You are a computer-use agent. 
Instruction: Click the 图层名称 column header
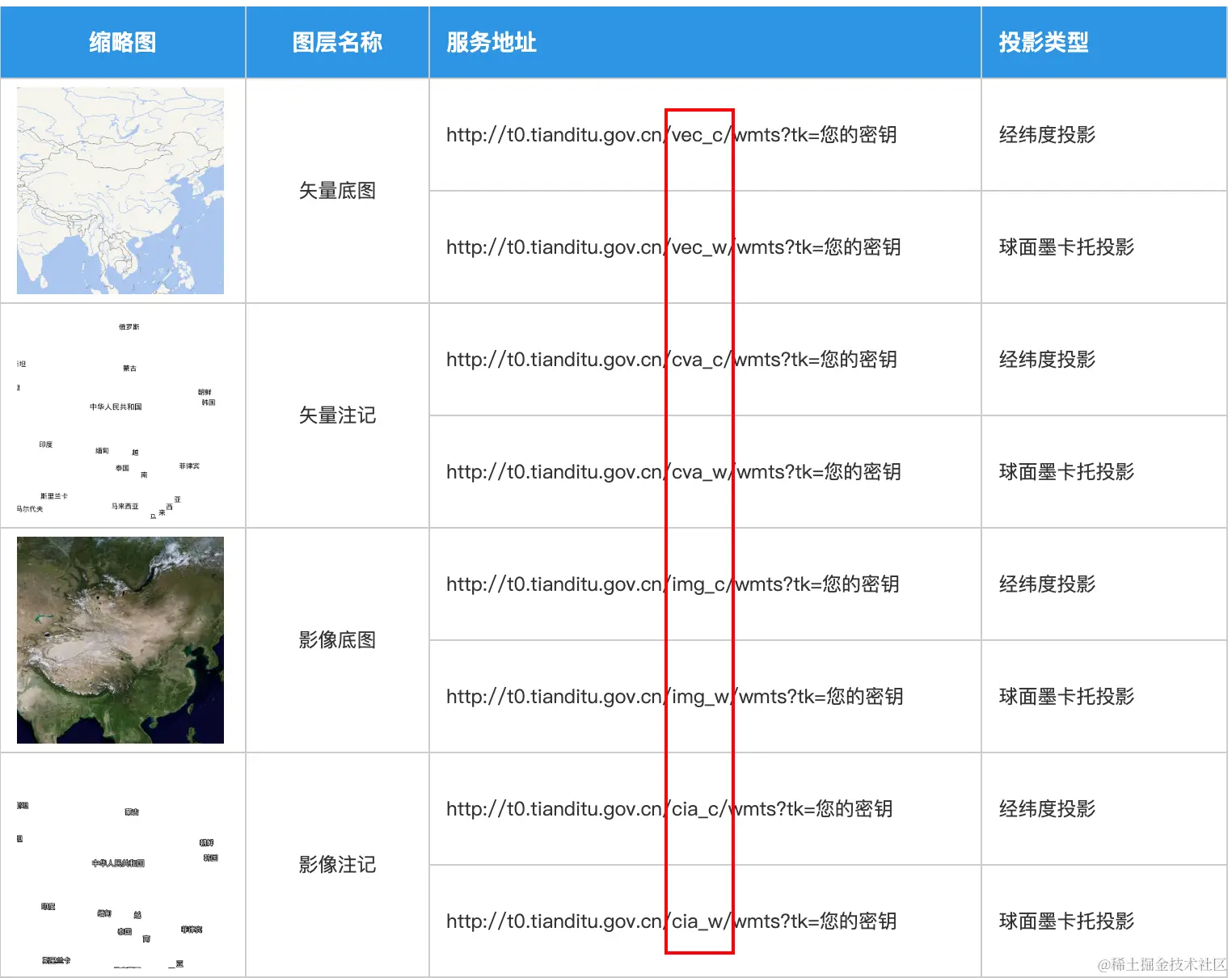(x=337, y=42)
